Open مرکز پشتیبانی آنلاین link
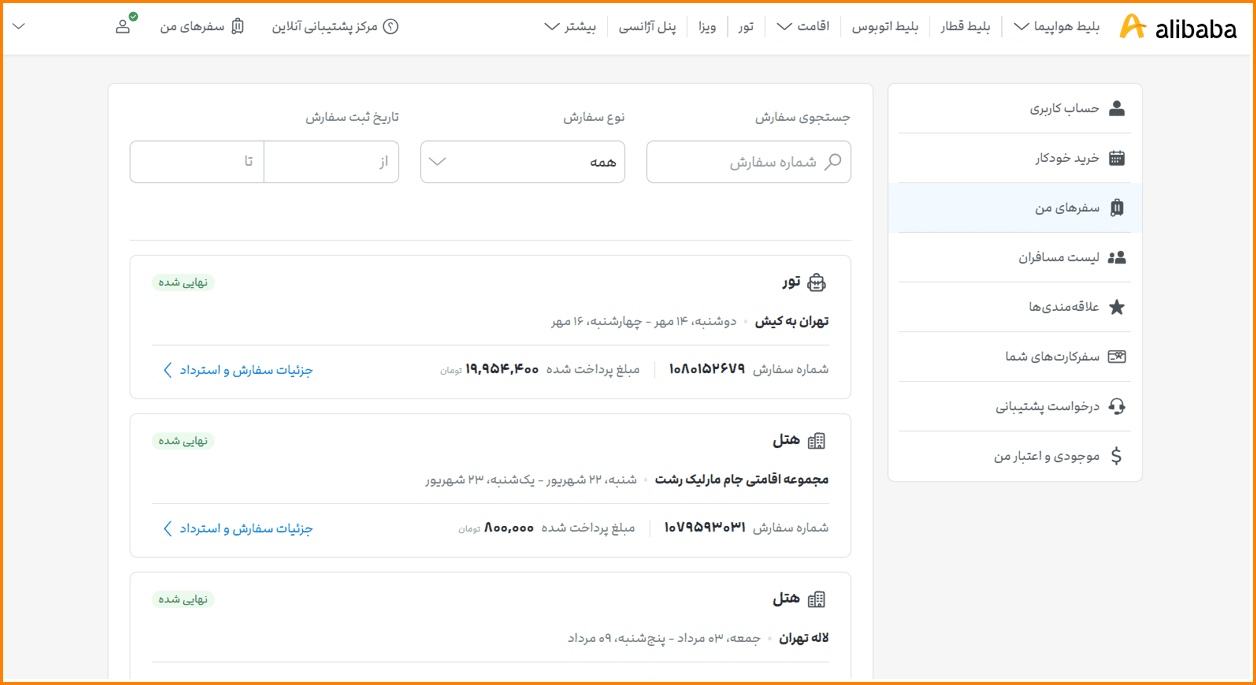Screen dimensions: 1256x685 pos(335,27)
